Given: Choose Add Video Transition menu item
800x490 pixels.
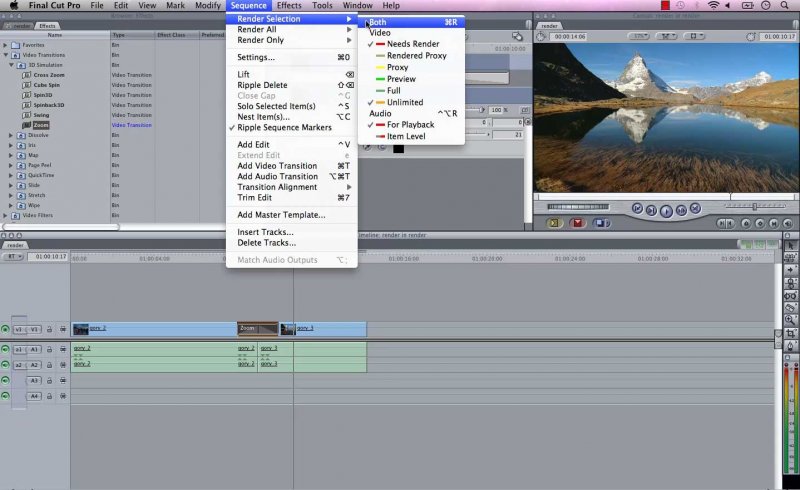Looking at the screenshot, I should click(x=277, y=166).
